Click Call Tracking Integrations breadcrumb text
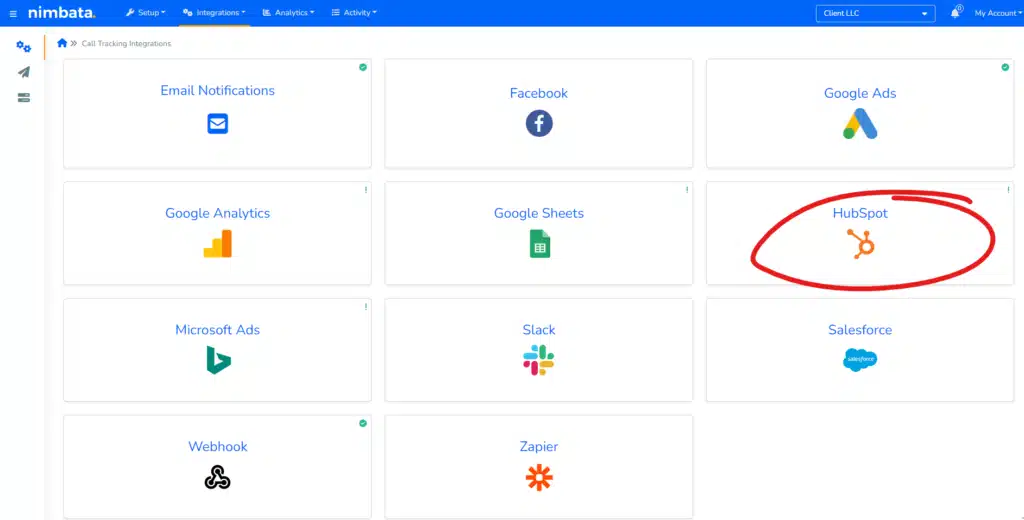This screenshot has width=1024, height=520. tap(126, 44)
